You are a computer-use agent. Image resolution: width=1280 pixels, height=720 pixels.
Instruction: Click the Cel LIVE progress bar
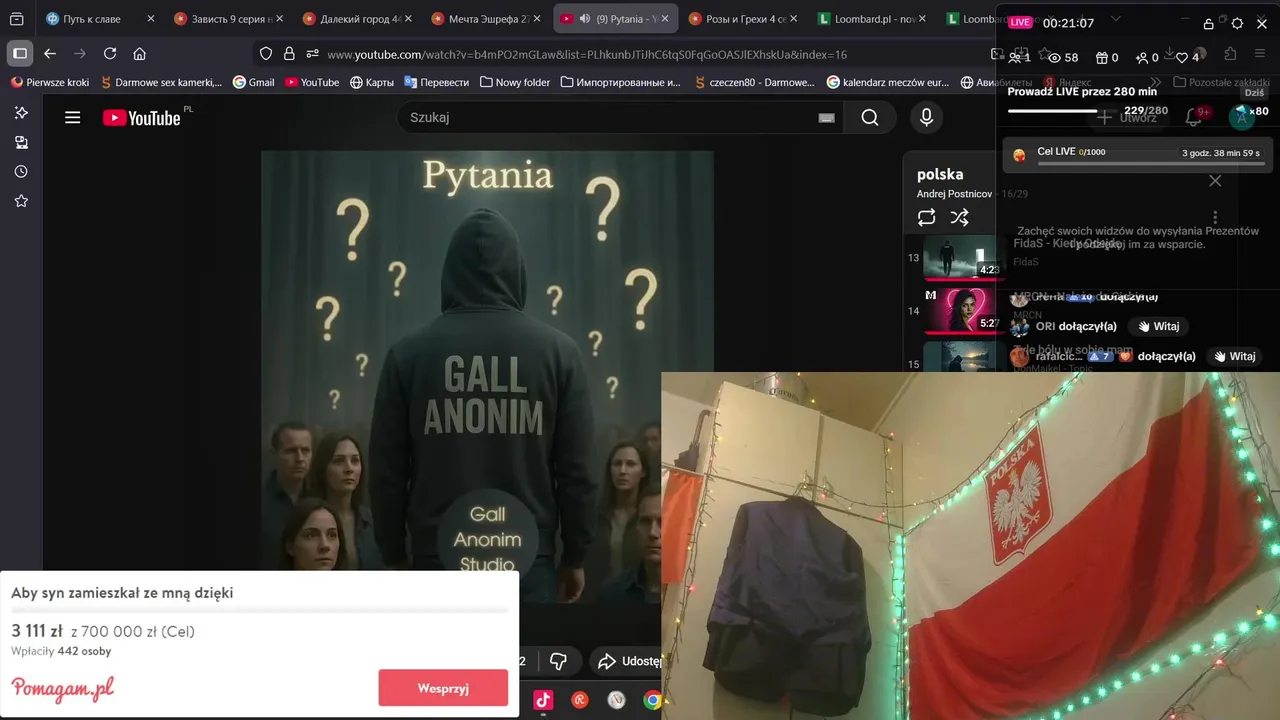(x=1149, y=163)
